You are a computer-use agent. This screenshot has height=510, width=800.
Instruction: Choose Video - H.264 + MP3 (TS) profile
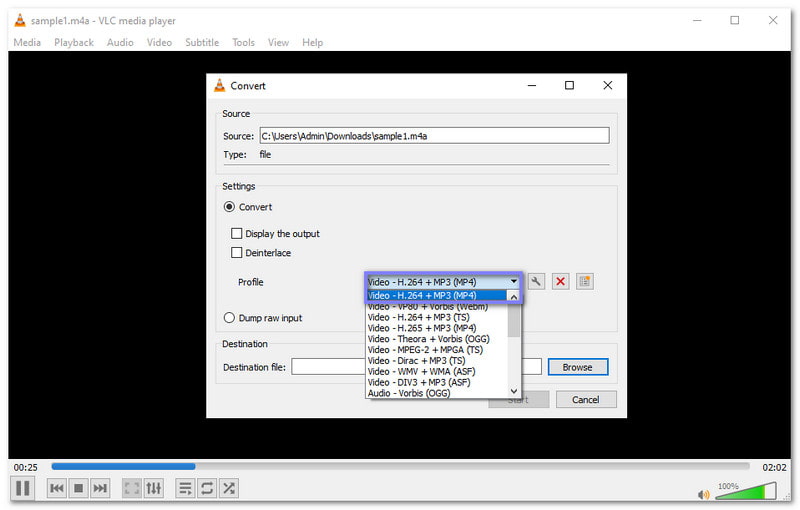[x=437, y=317]
